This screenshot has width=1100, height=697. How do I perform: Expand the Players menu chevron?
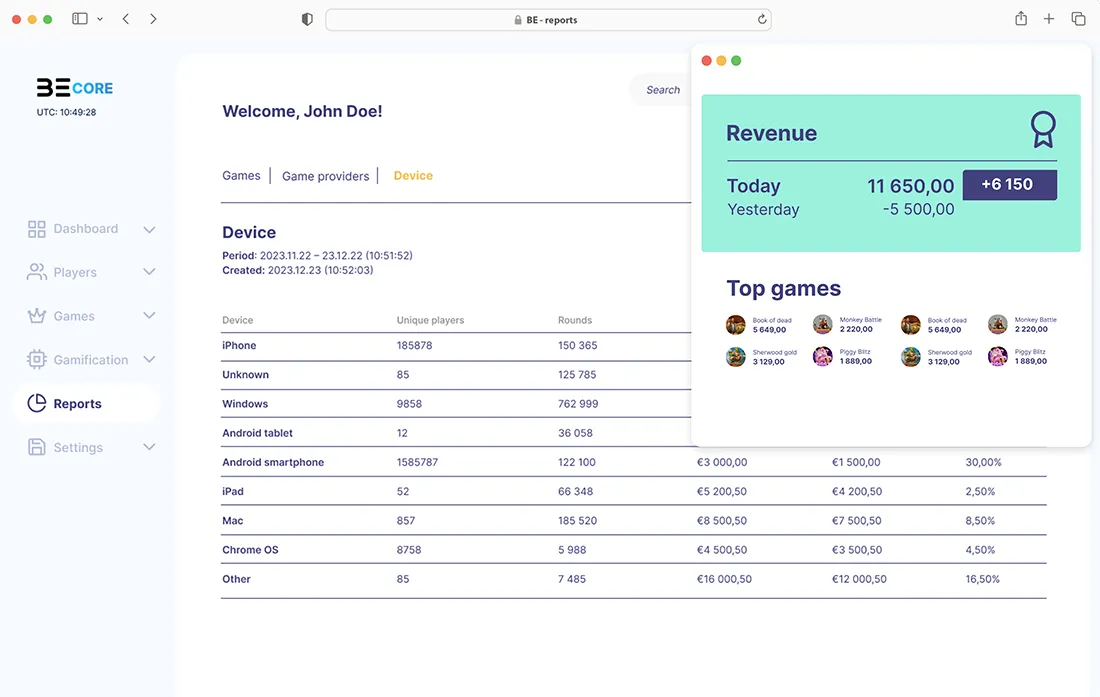149,272
